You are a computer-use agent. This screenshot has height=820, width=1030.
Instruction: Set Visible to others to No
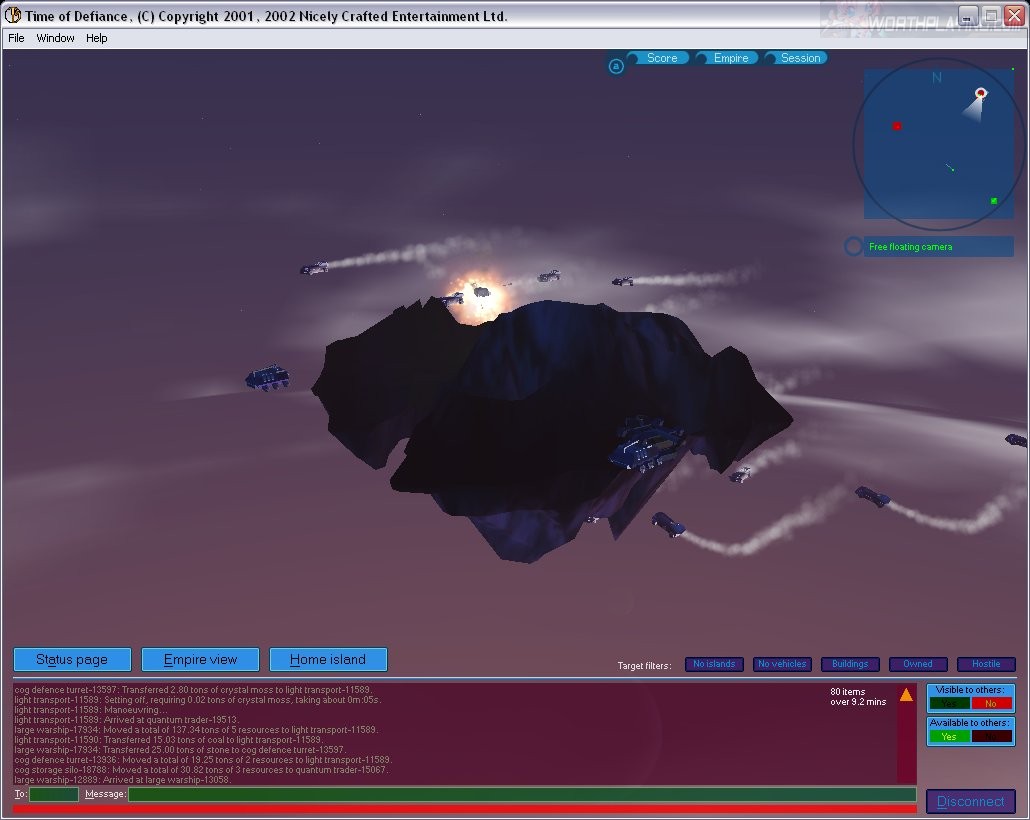pos(991,703)
